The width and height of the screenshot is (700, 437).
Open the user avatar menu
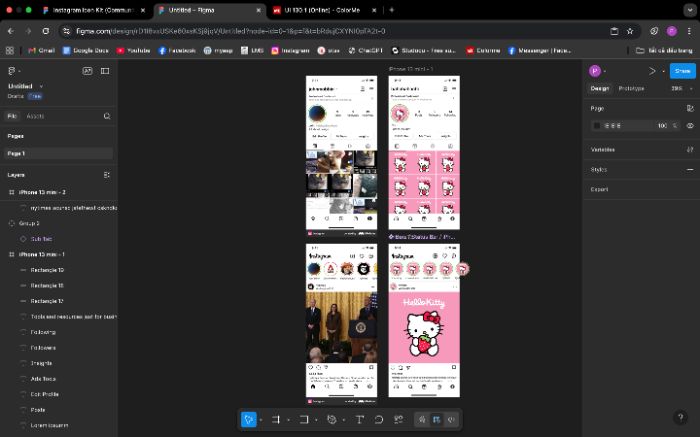[x=595, y=71]
